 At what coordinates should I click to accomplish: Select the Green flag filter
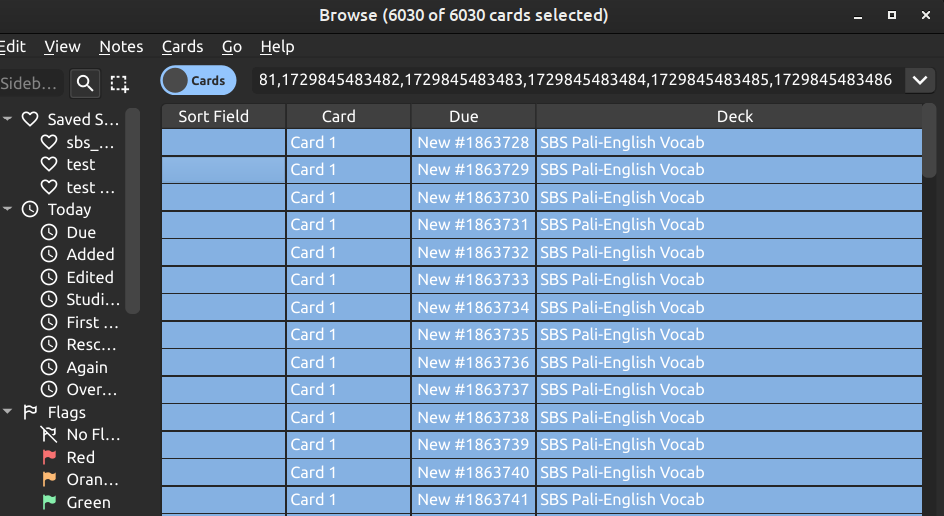click(x=88, y=502)
